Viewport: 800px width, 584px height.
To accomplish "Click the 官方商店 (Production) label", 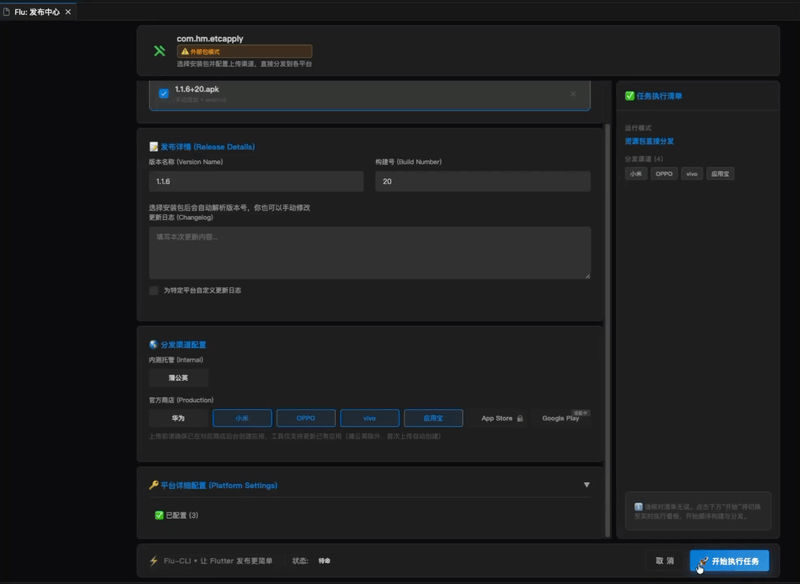I will pos(181,400).
